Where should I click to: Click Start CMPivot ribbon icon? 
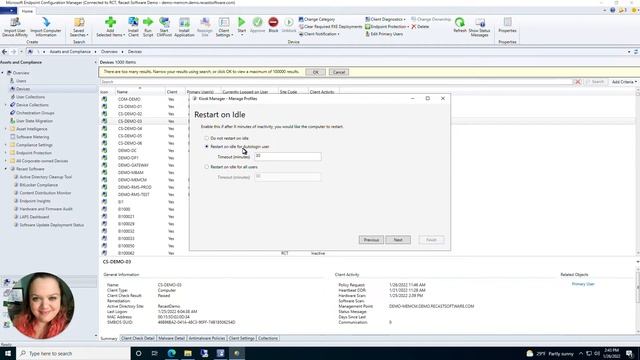164,22
